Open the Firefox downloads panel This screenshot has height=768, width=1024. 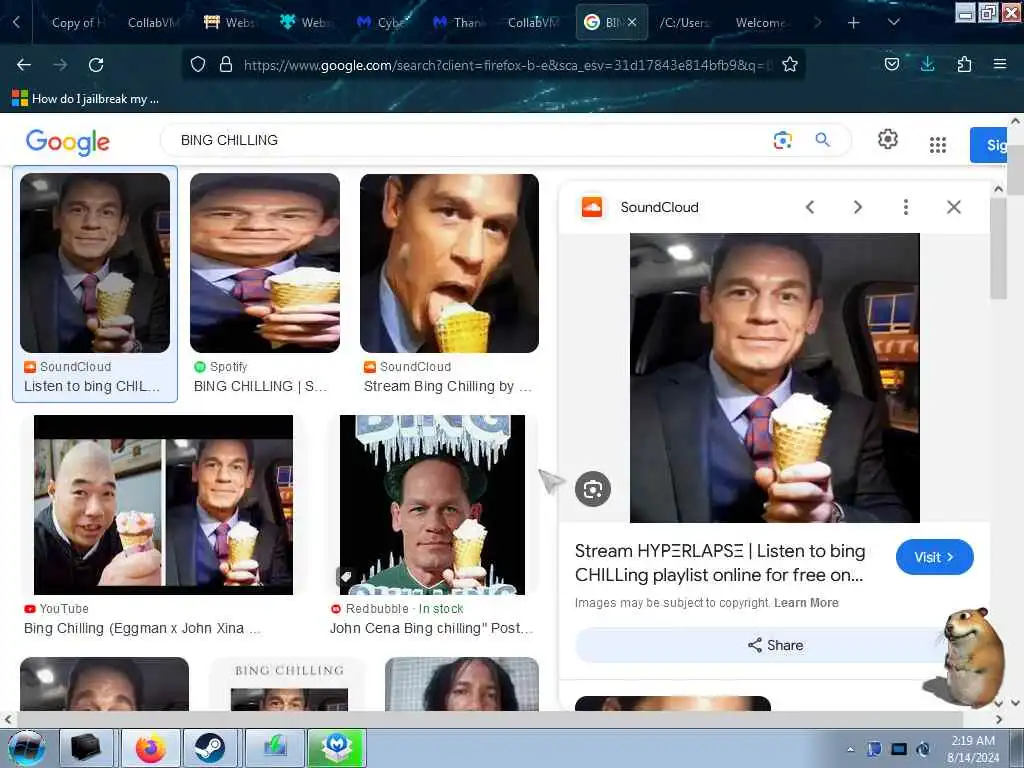[927, 64]
